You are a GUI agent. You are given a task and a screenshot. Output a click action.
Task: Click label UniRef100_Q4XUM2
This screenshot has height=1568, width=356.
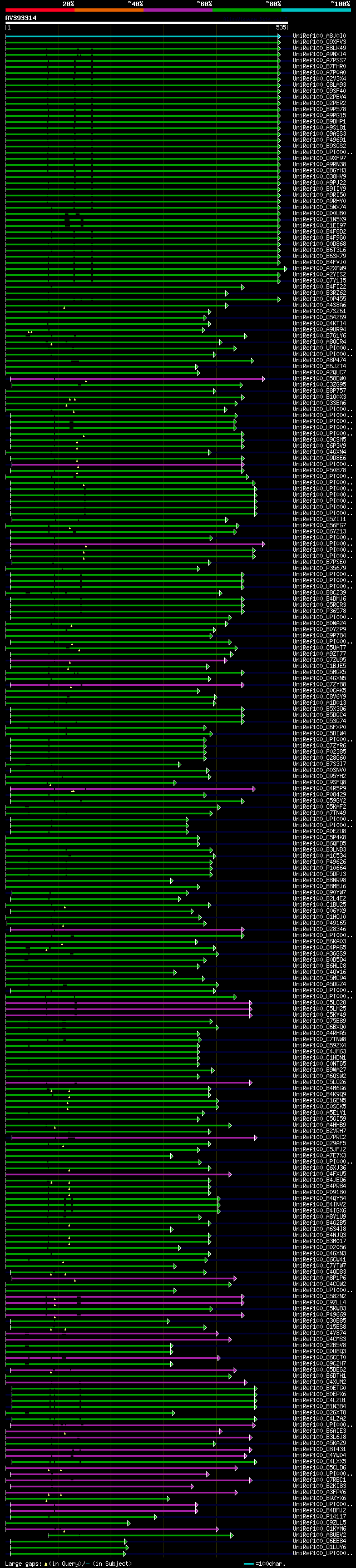319,1382
